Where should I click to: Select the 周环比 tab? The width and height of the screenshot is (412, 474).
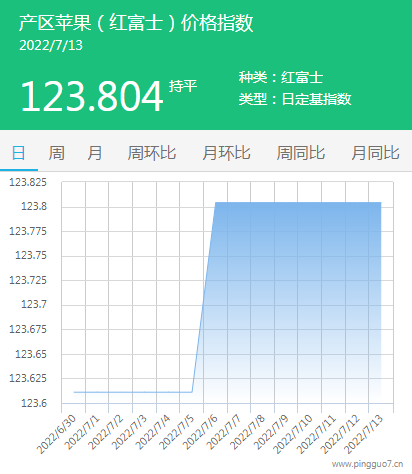[x=152, y=153]
